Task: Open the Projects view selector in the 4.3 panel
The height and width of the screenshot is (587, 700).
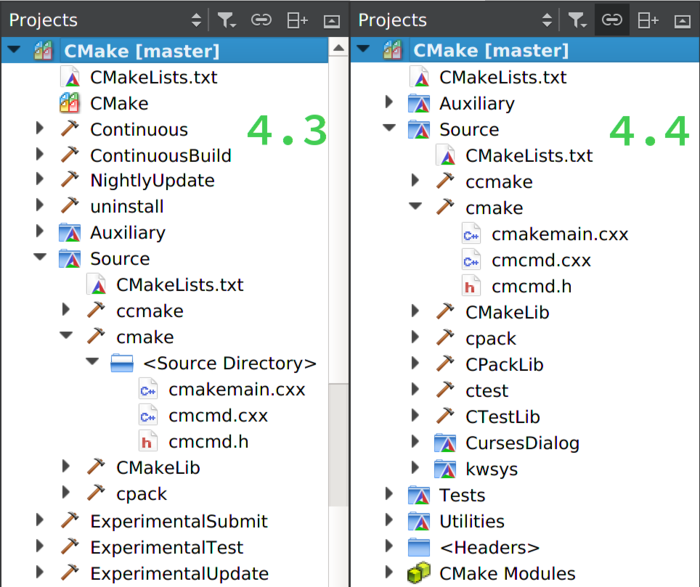Action: click(x=196, y=19)
